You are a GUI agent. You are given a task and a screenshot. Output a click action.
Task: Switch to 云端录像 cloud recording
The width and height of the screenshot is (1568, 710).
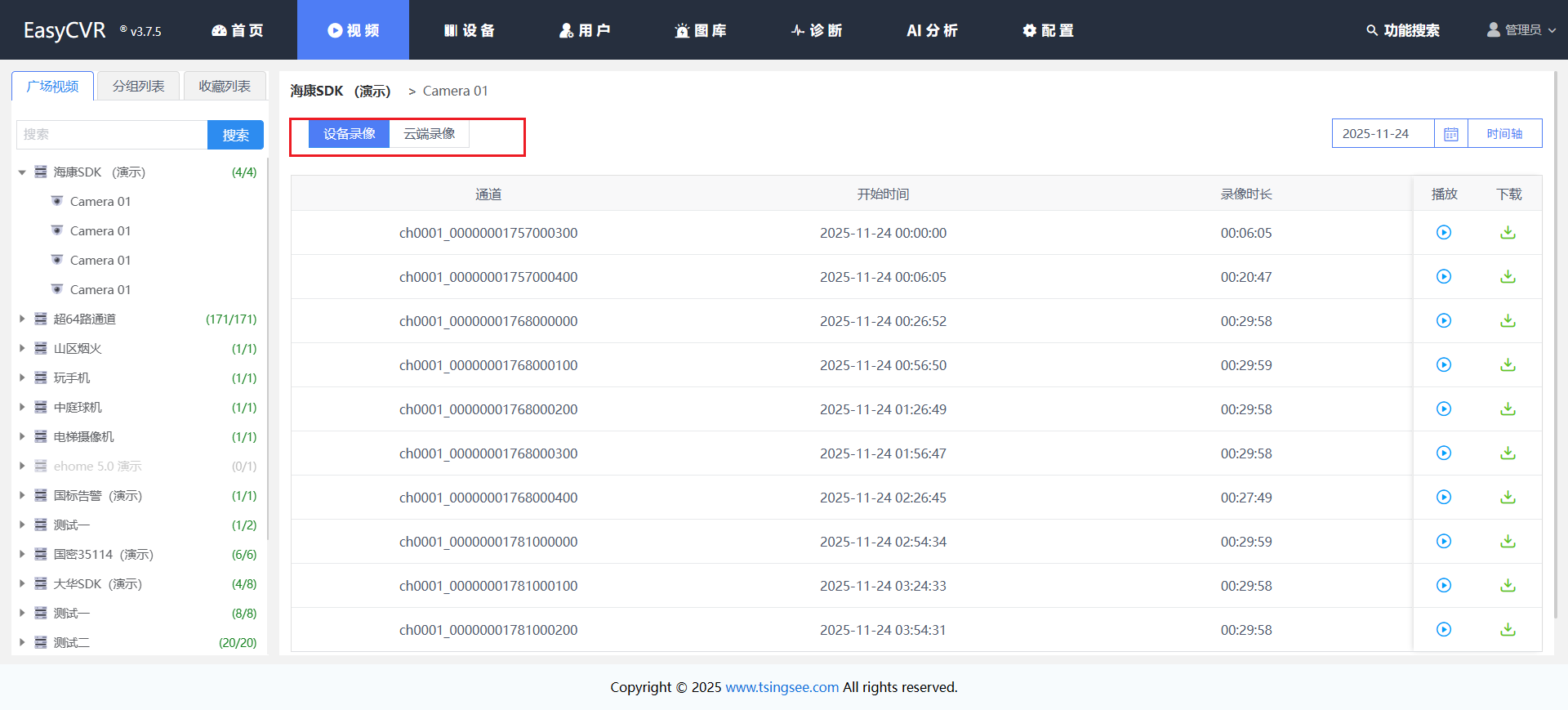click(x=429, y=134)
